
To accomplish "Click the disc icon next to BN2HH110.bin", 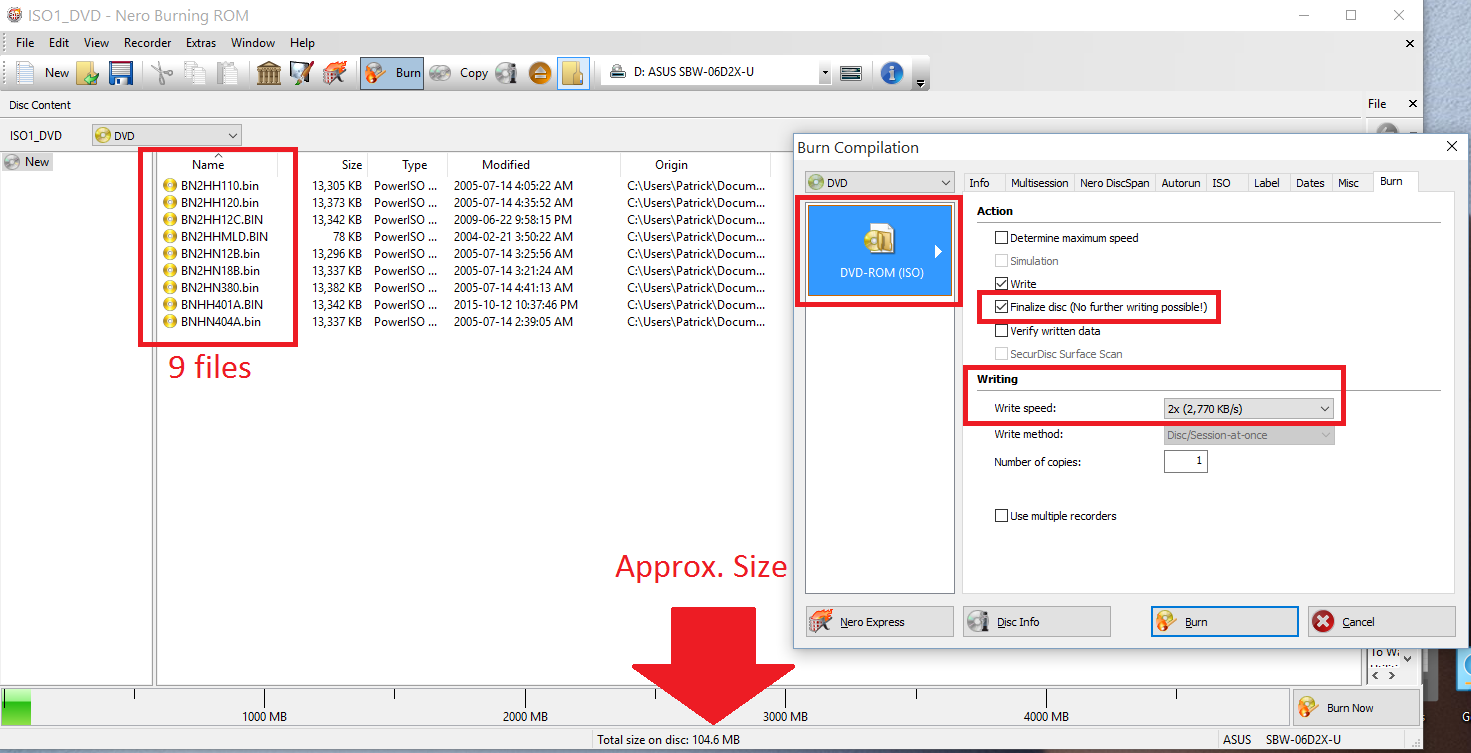I will (170, 185).
